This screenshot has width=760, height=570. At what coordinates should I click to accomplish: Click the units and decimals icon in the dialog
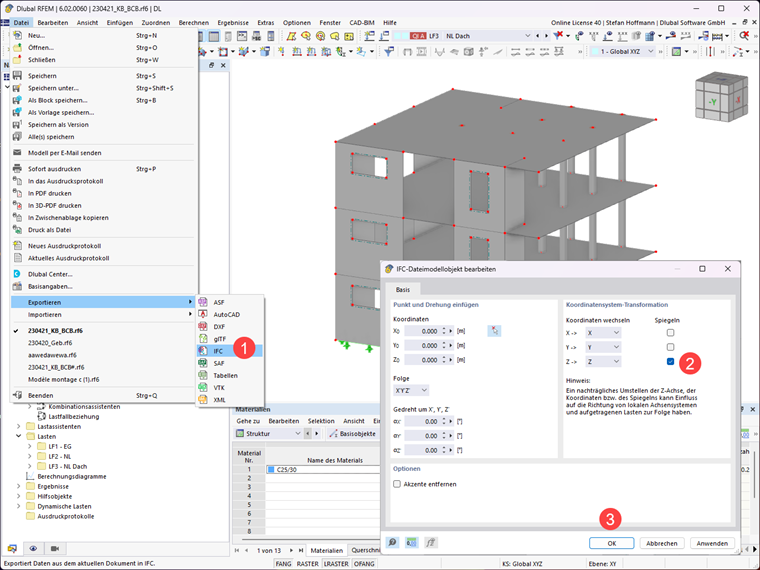coord(412,543)
